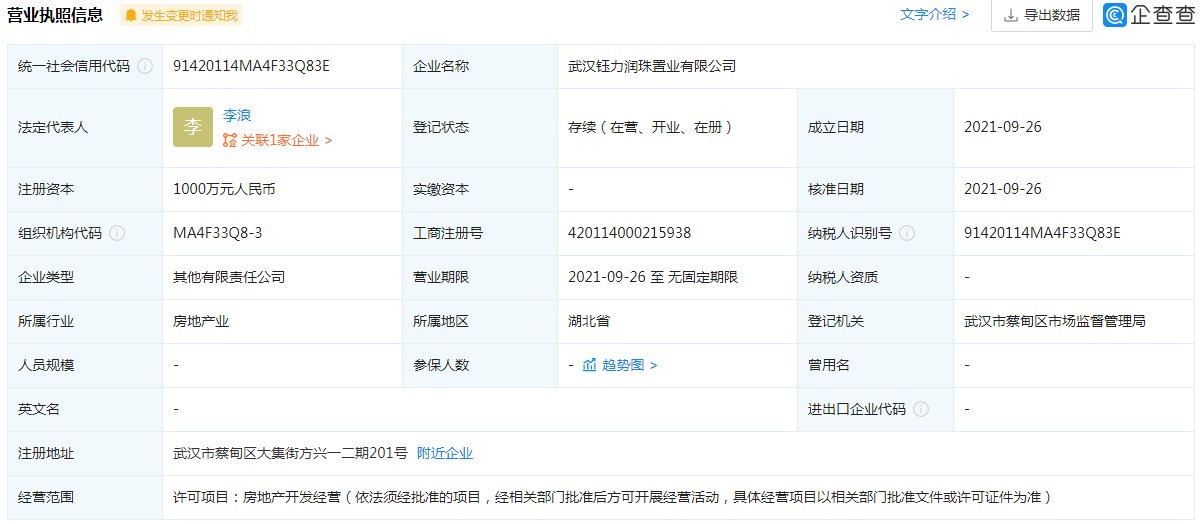Click 曾用名 label

[x=829, y=365]
